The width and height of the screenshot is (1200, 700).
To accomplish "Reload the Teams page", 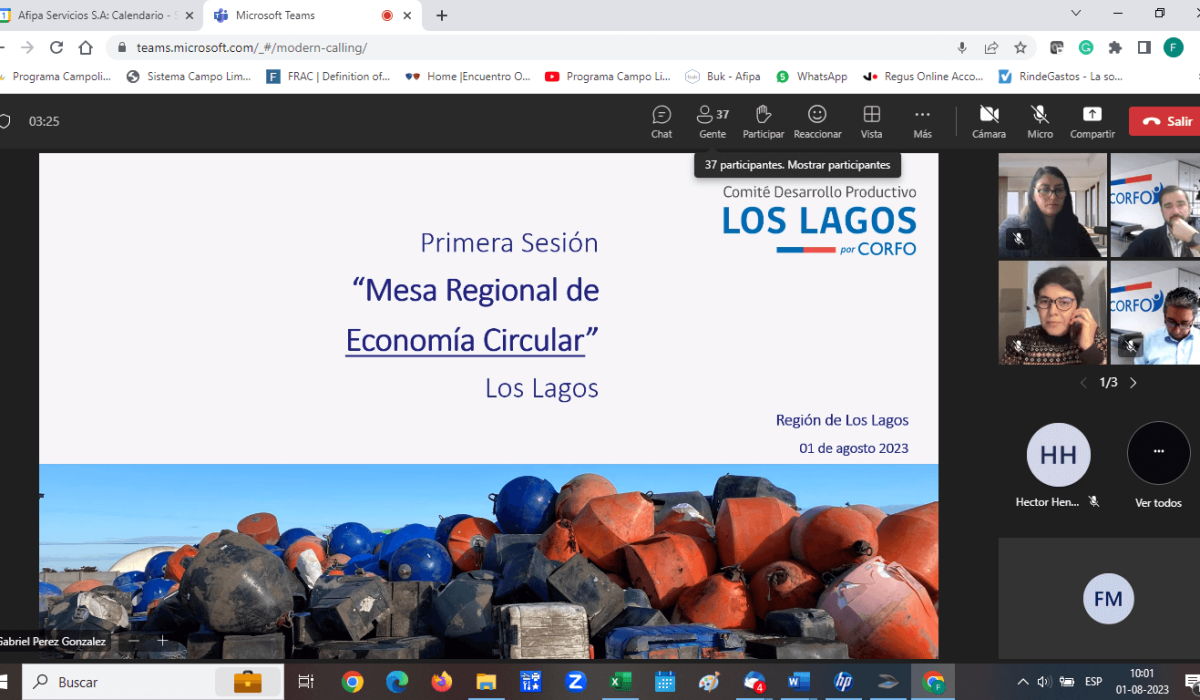I will click(x=56, y=47).
